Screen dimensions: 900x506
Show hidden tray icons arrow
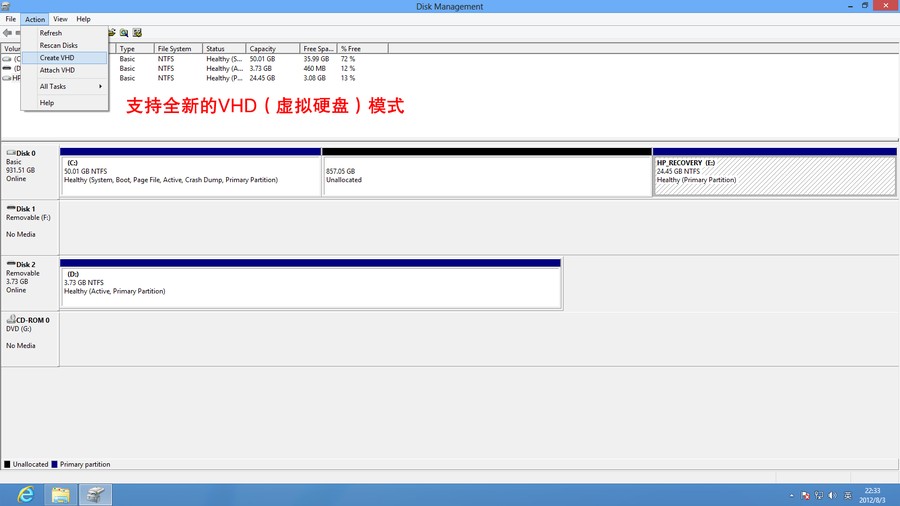coord(791,495)
